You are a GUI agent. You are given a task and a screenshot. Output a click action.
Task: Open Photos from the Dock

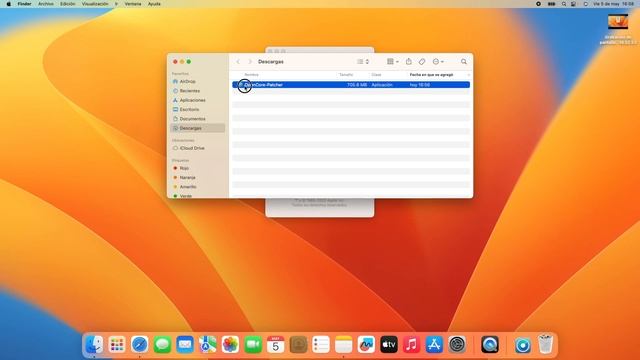(x=230, y=345)
